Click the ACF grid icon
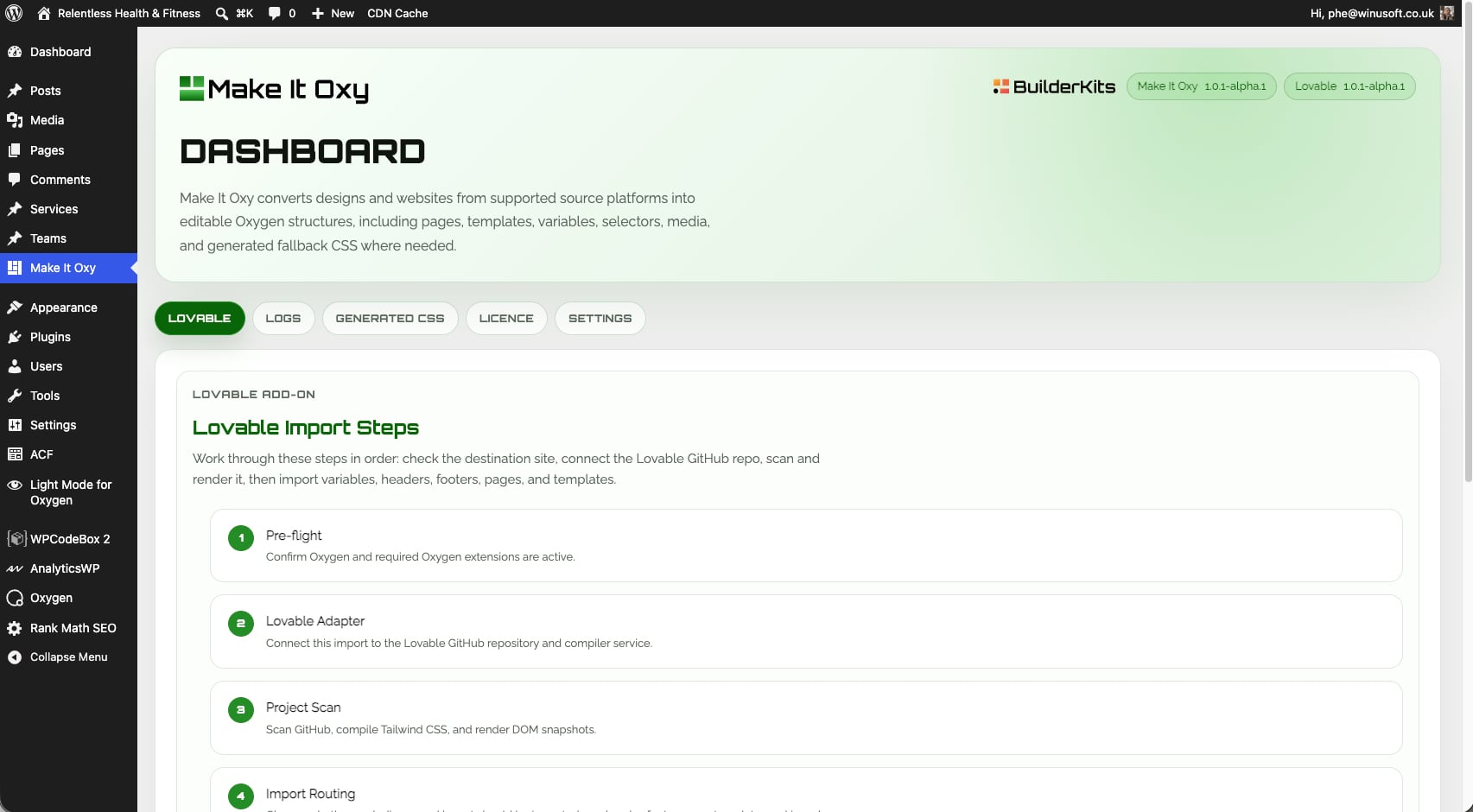This screenshot has height=812, width=1473. [15, 454]
